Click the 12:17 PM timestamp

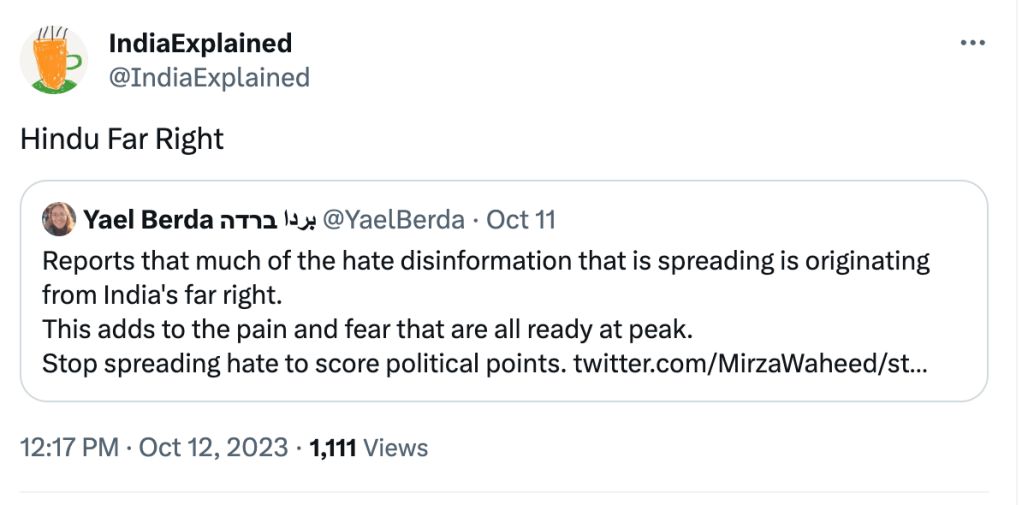(x=69, y=448)
